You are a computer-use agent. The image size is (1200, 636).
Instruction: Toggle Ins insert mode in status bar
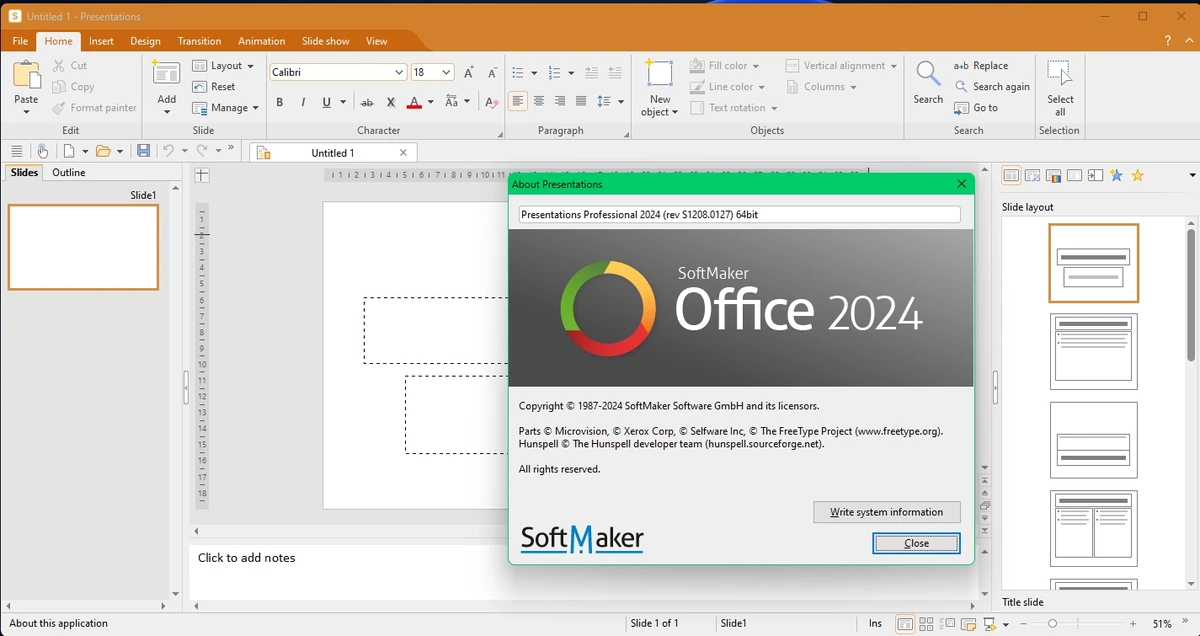875,624
